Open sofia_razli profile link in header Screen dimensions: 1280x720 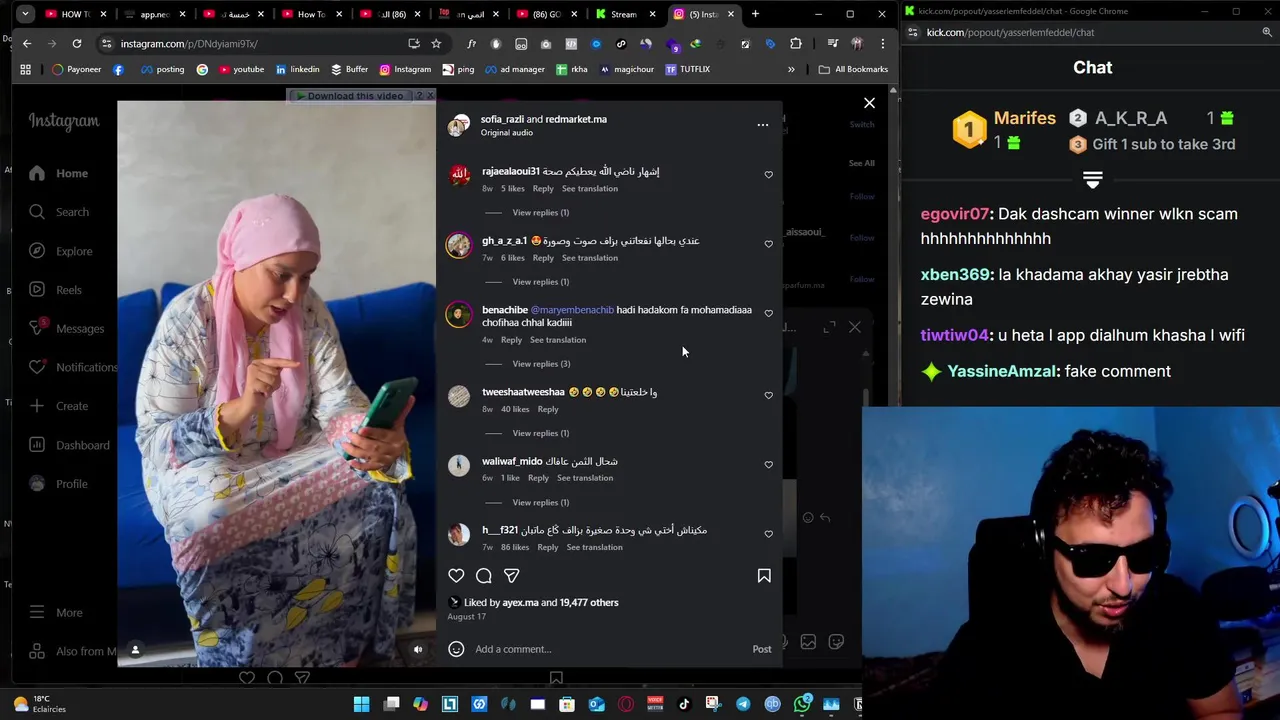pyautogui.click(x=502, y=119)
